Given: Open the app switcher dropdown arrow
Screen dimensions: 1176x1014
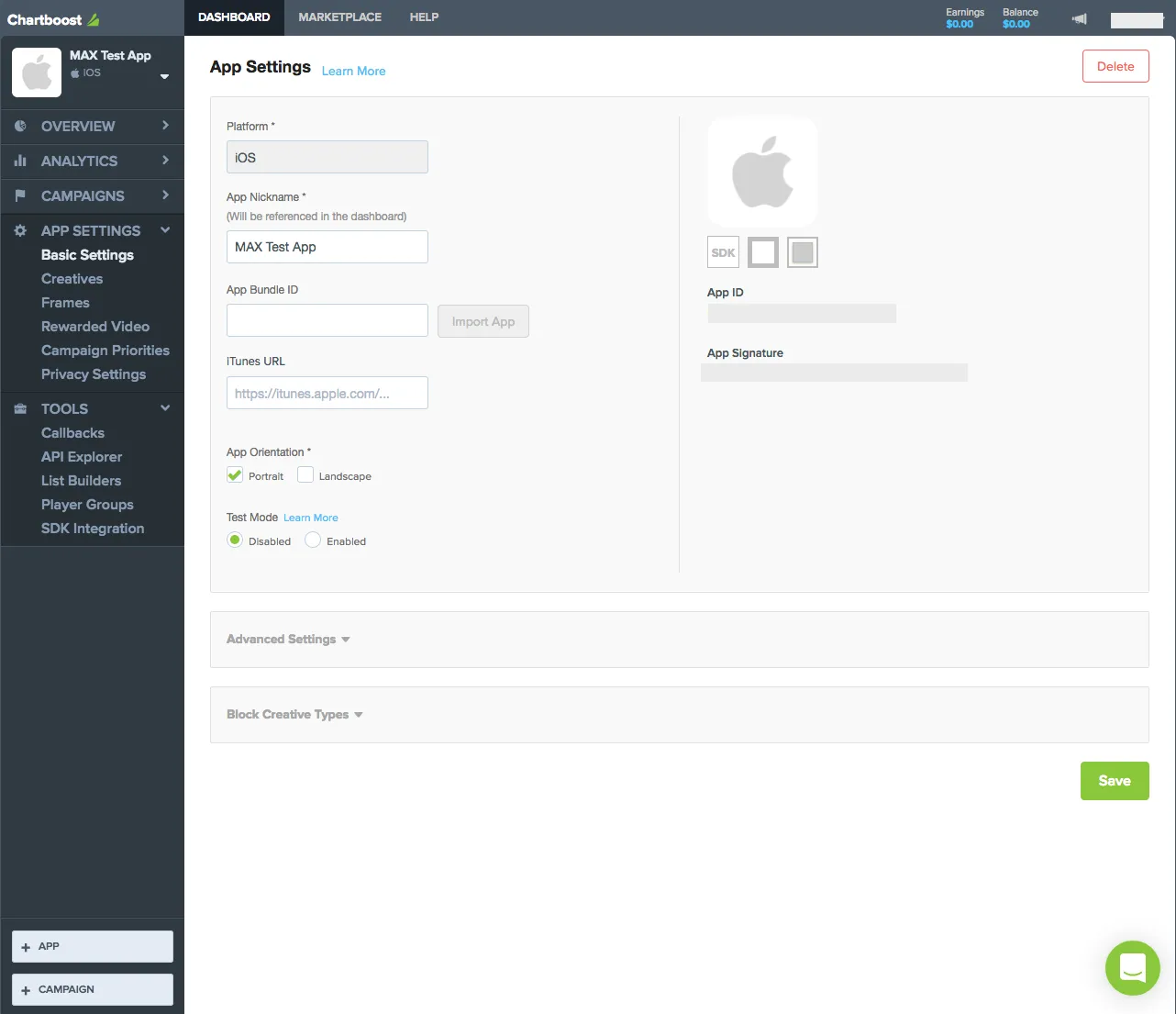Looking at the screenshot, I should coord(164,76).
